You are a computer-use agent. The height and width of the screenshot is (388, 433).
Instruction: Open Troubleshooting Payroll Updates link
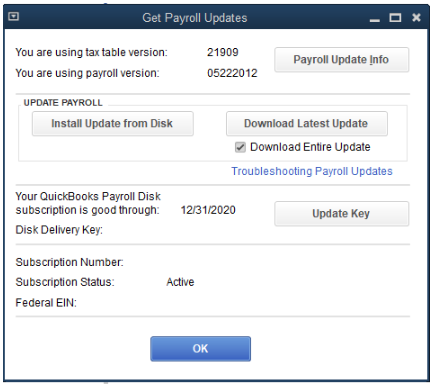pyautogui.click(x=312, y=171)
